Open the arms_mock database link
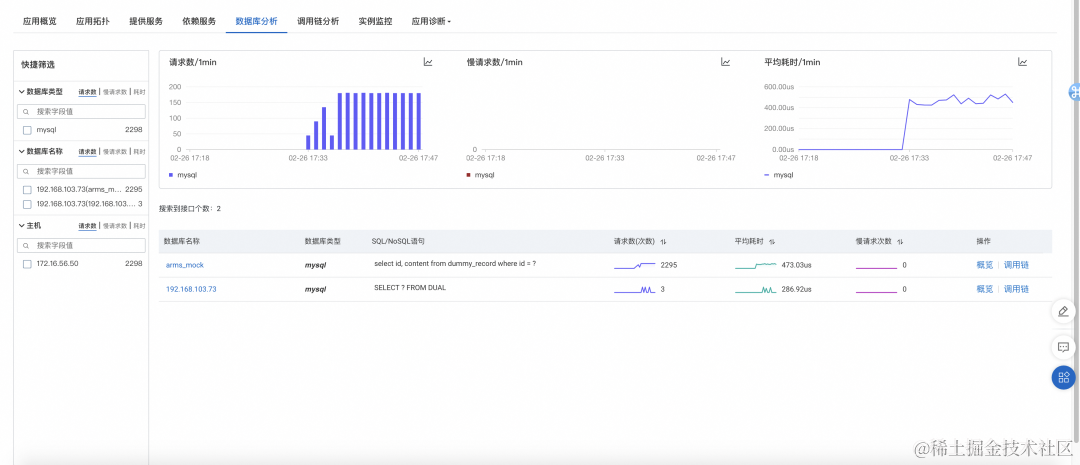This screenshot has width=1080, height=465. 185,265
